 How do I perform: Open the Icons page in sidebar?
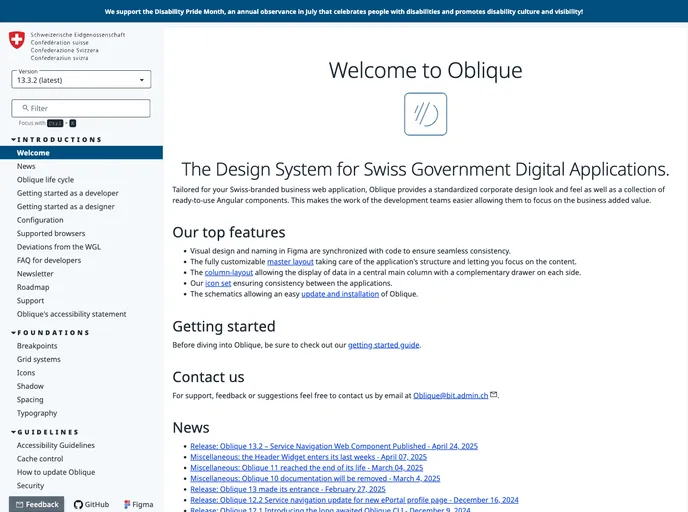(26, 373)
